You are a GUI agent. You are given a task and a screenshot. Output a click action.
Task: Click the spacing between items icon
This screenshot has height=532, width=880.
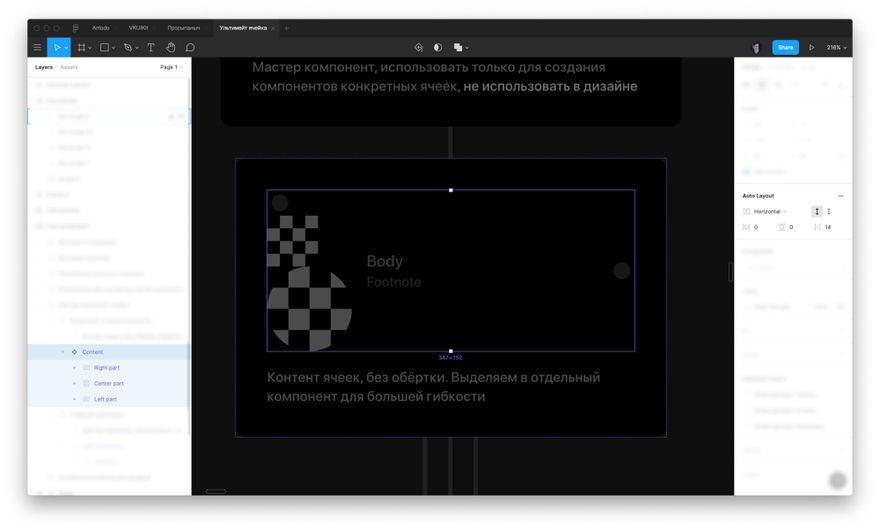tap(817, 227)
